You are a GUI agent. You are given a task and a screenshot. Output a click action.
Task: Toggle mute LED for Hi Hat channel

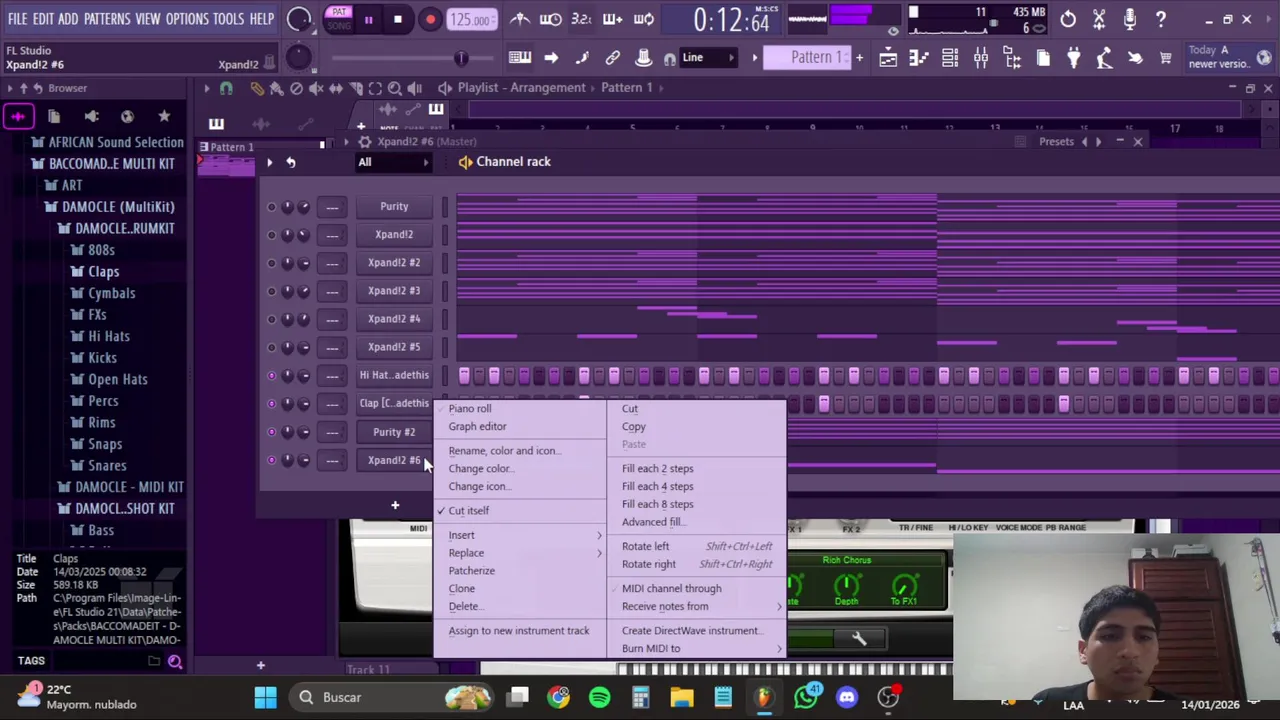(x=271, y=375)
